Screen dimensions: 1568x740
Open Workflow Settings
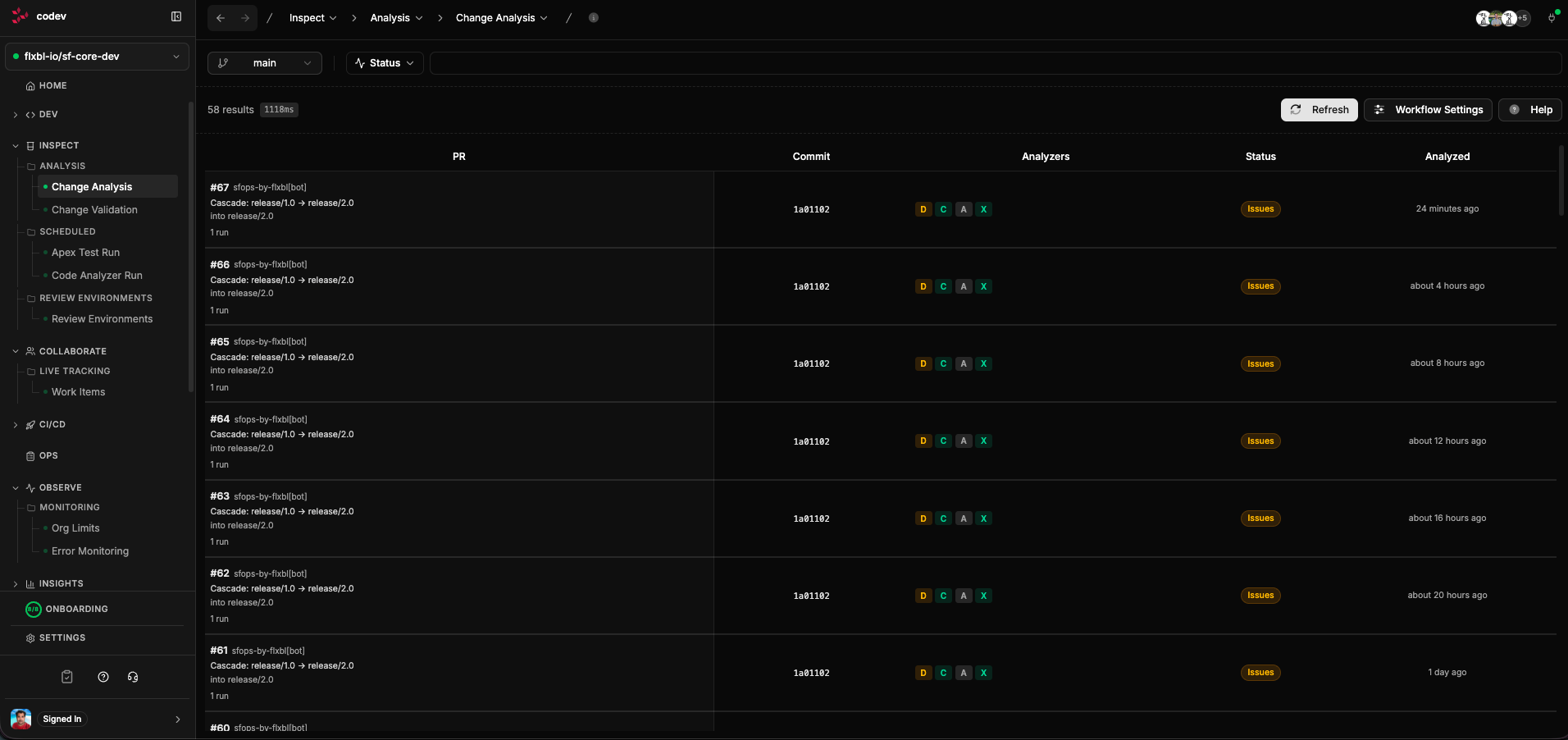pyautogui.click(x=1426, y=110)
